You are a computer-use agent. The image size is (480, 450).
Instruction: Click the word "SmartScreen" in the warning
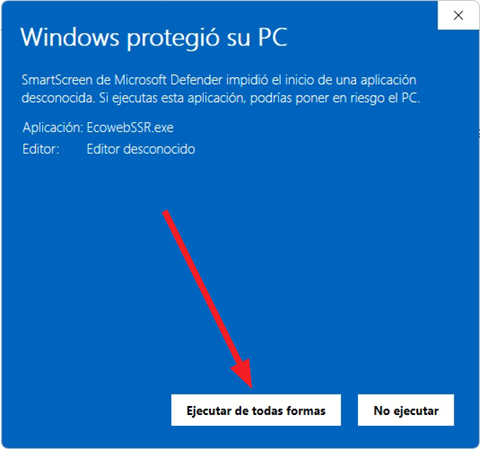click(x=57, y=80)
